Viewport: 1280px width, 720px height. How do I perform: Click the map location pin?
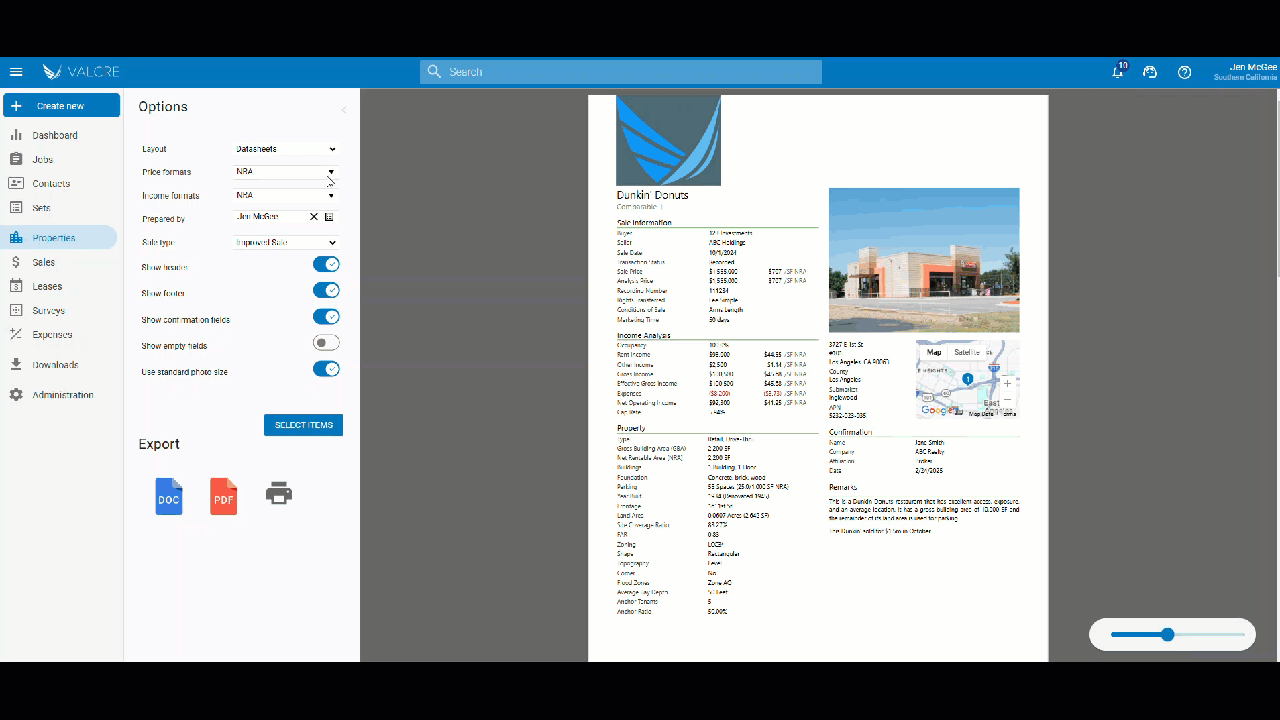(968, 379)
